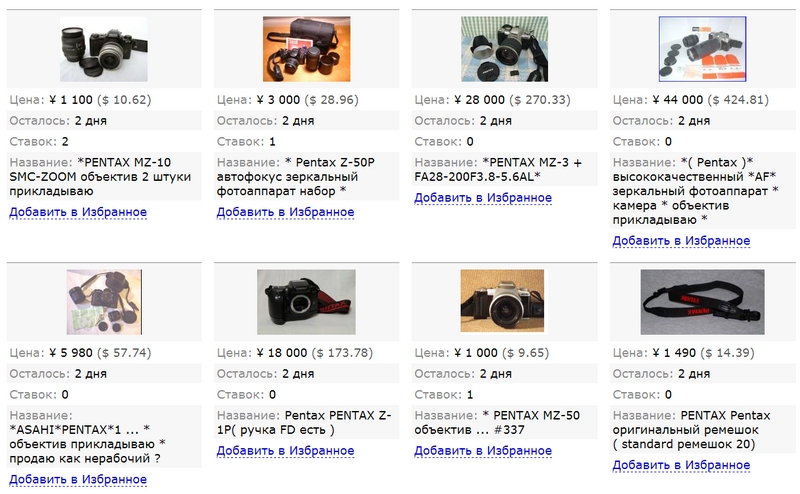View the PENTAX MZ-3 listing image
The height and width of the screenshot is (494, 800).
(x=505, y=49)
